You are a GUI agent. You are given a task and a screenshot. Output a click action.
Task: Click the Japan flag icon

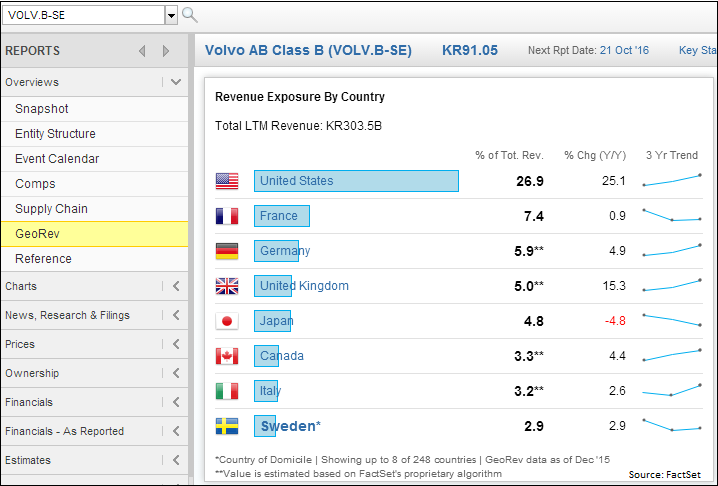point(227,321)
